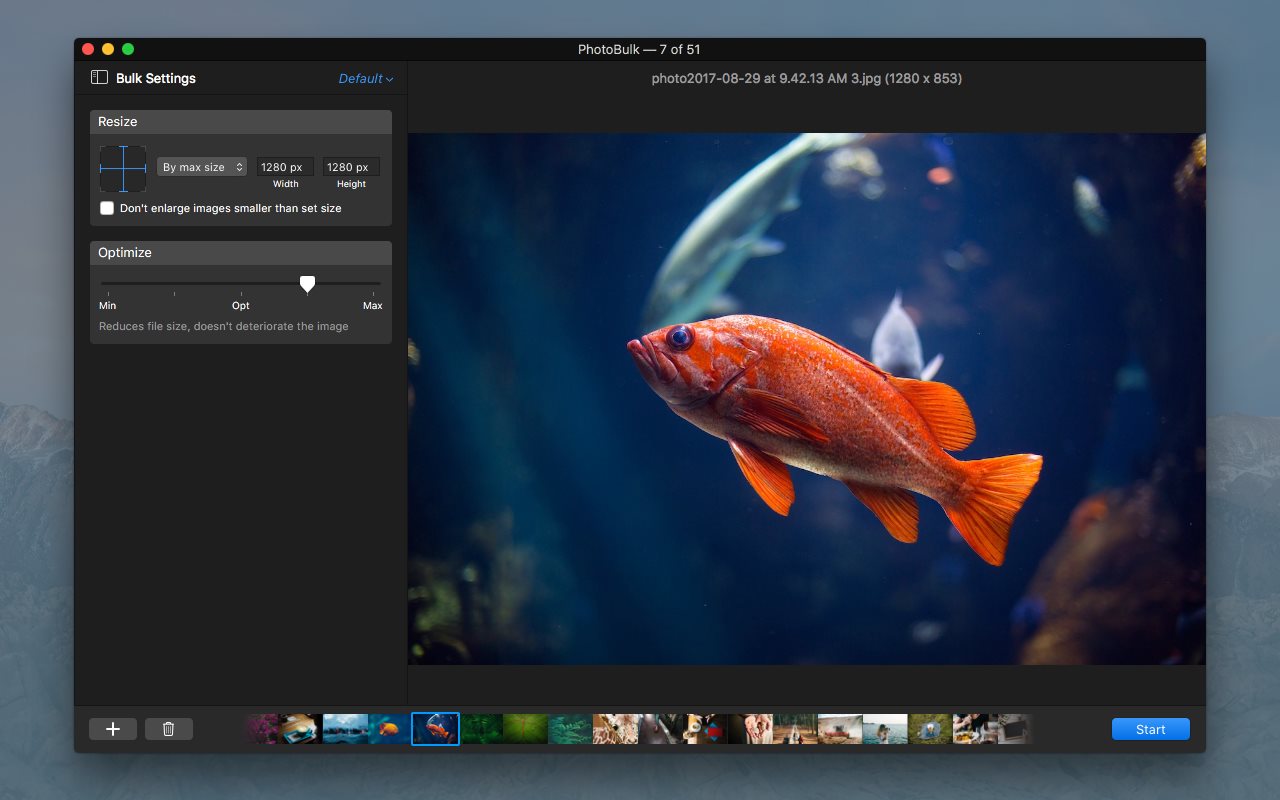Select the purple flowers thumbnail
The width and height of the screenshot is (1280, 800).
[262, 729]
